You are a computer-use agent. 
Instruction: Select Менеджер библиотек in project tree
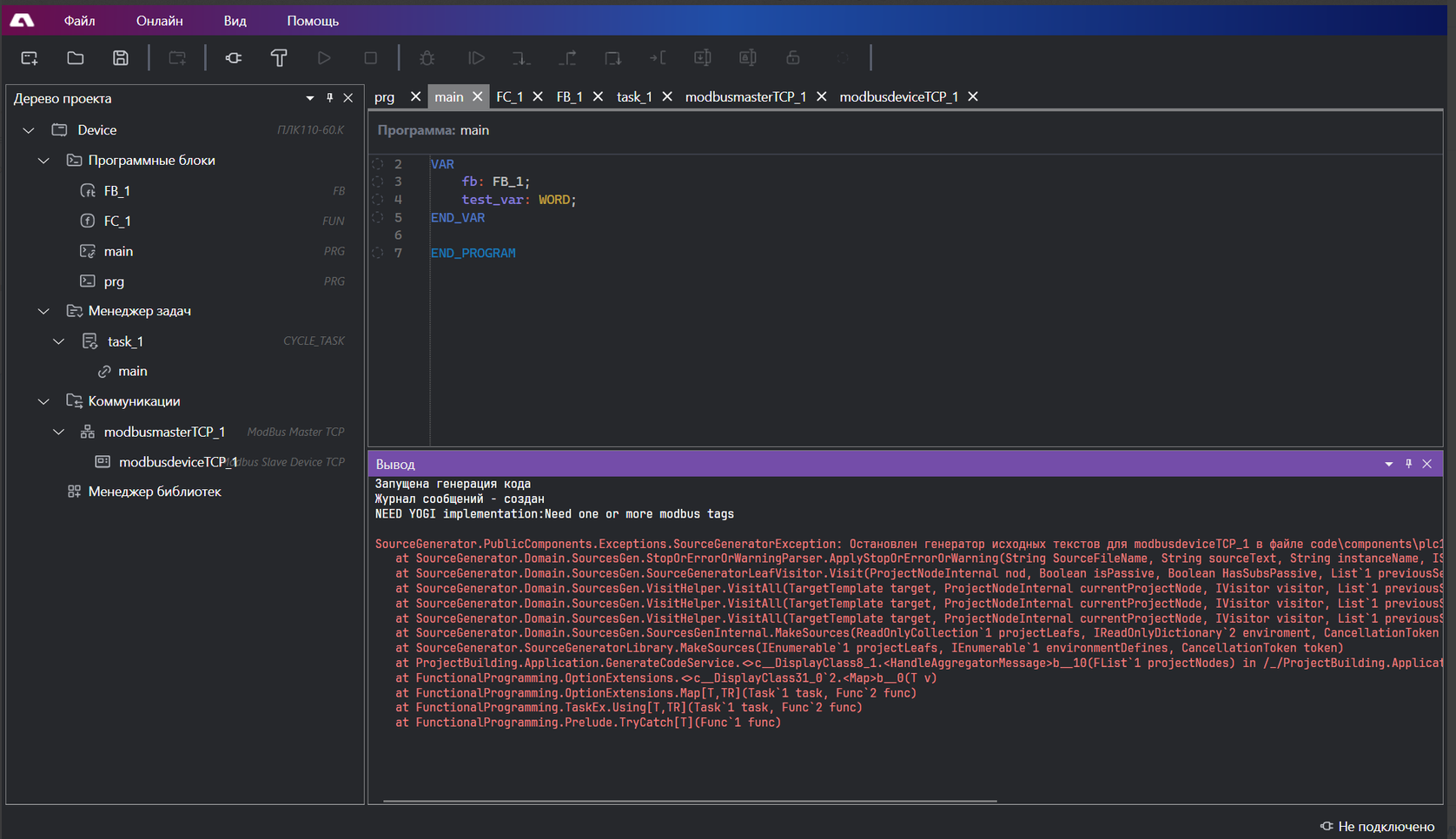coord(155,492)
